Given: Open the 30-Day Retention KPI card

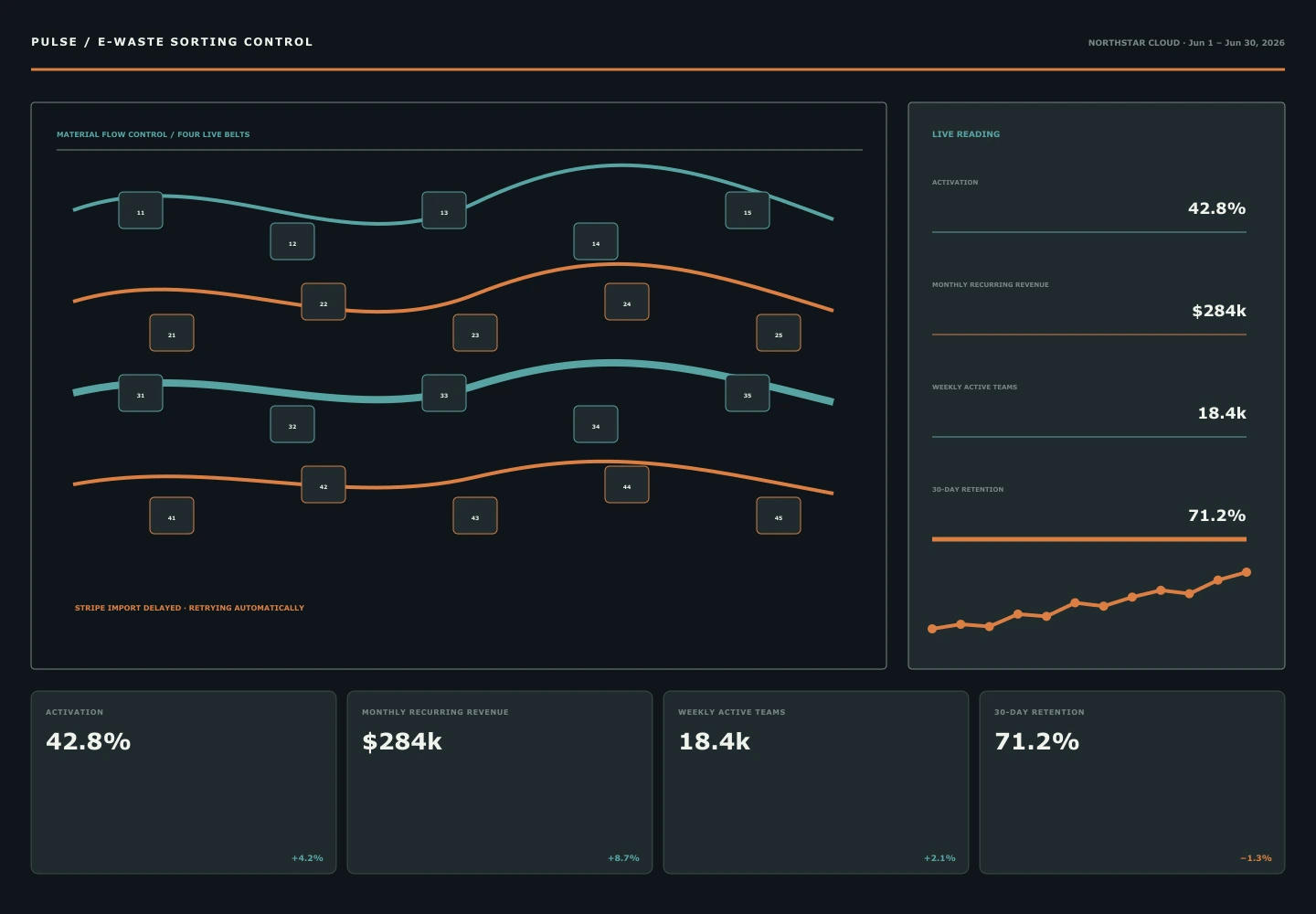Looking at the screenshot, I should (1132, 782).
